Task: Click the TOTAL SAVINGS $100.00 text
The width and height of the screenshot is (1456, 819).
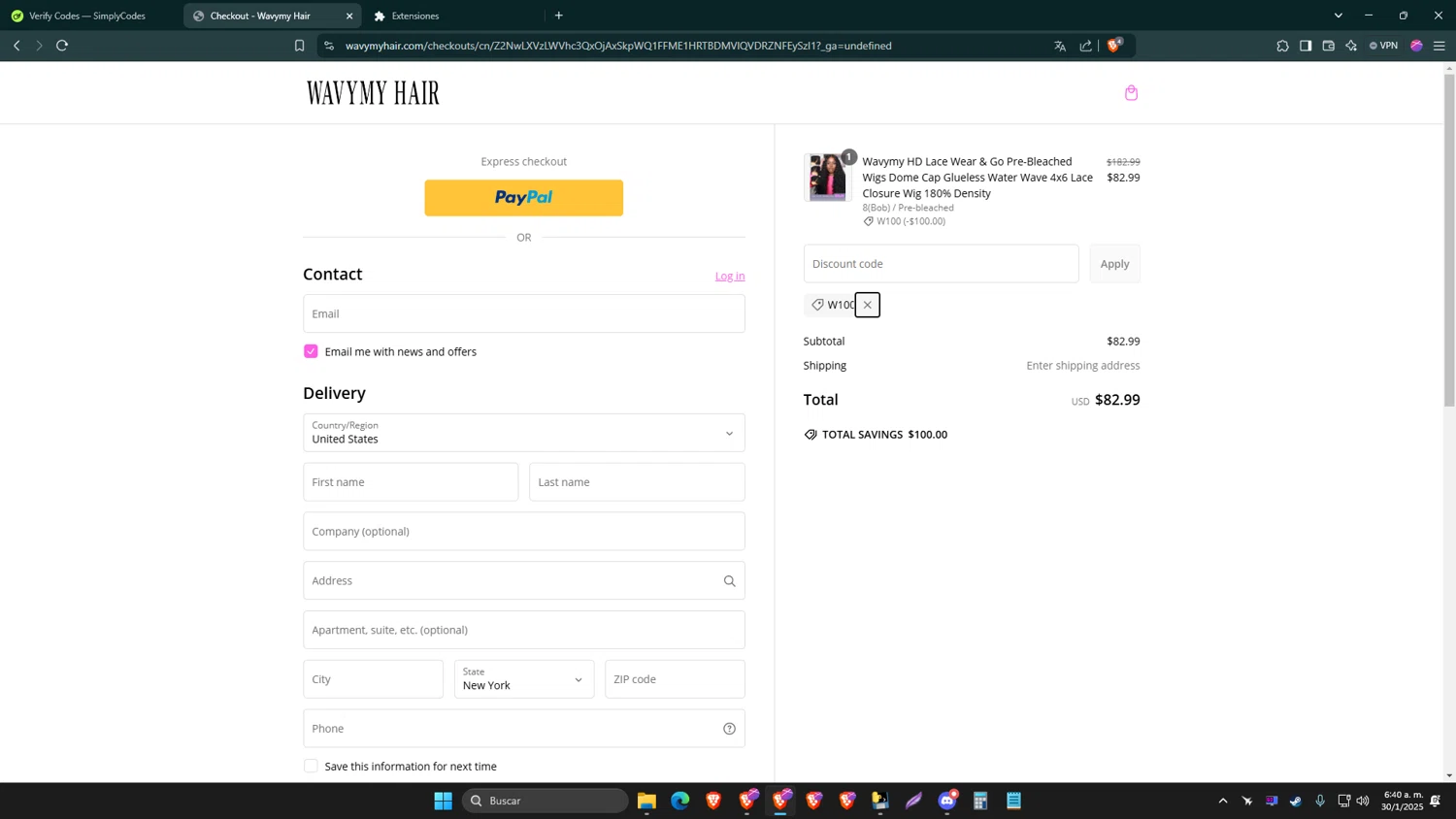Action: 884,435
